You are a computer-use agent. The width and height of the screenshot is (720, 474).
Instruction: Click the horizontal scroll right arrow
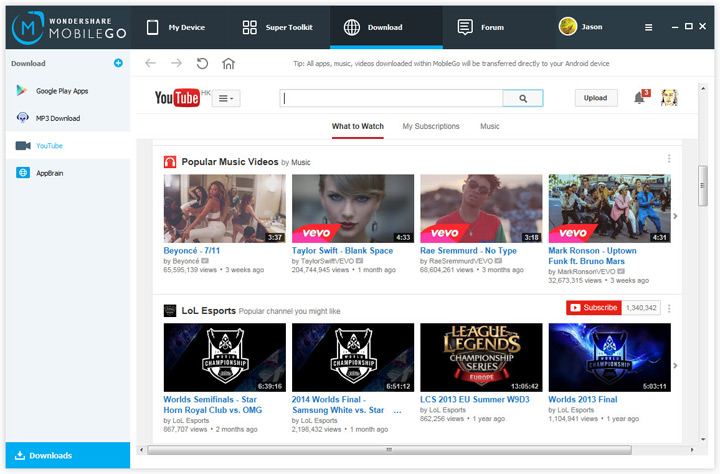pyautogui.click(x=692, y=450)
